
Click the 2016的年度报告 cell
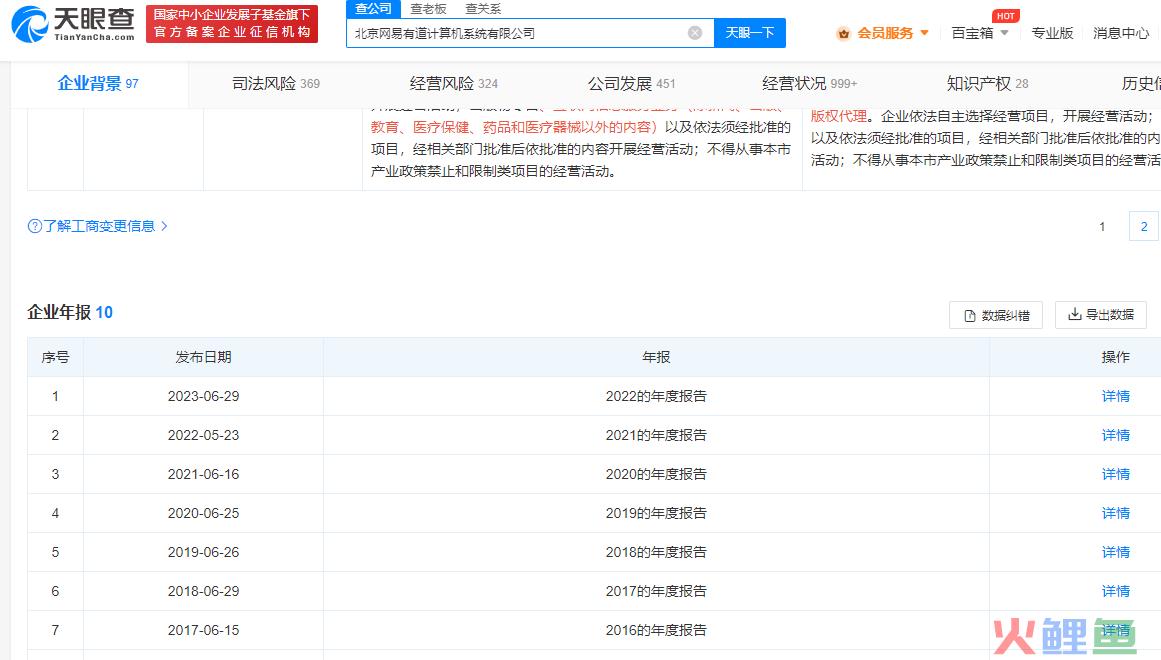tap(656, 630)
